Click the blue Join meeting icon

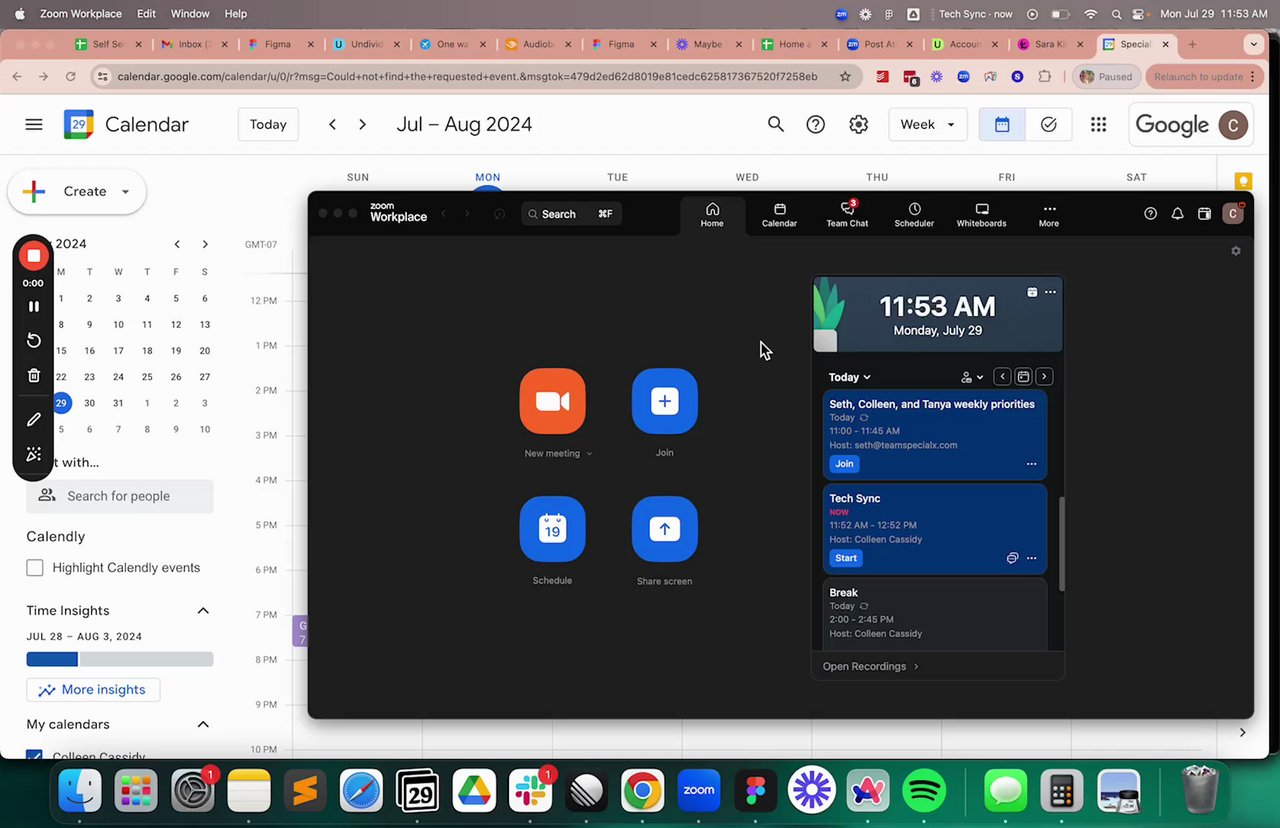pos(664,401)
